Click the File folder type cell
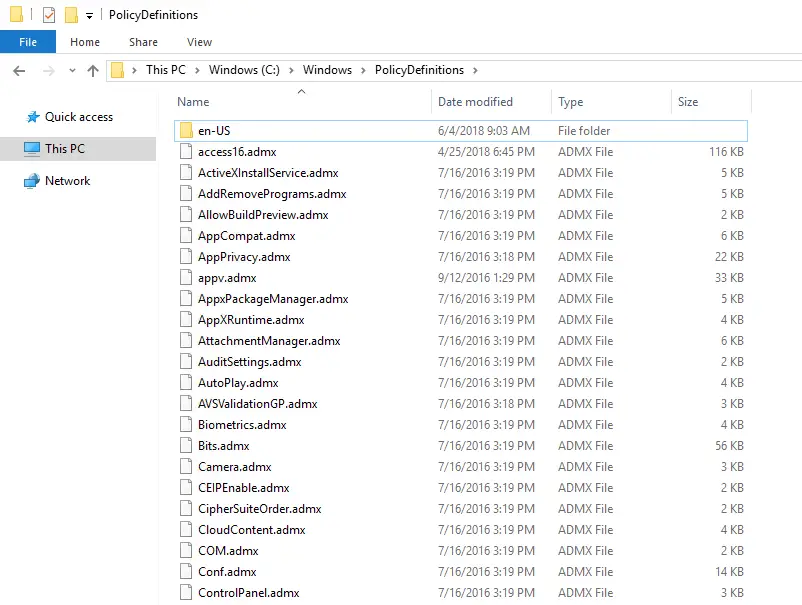The height and width of the screenshot is (605, 802). [584, 131]
